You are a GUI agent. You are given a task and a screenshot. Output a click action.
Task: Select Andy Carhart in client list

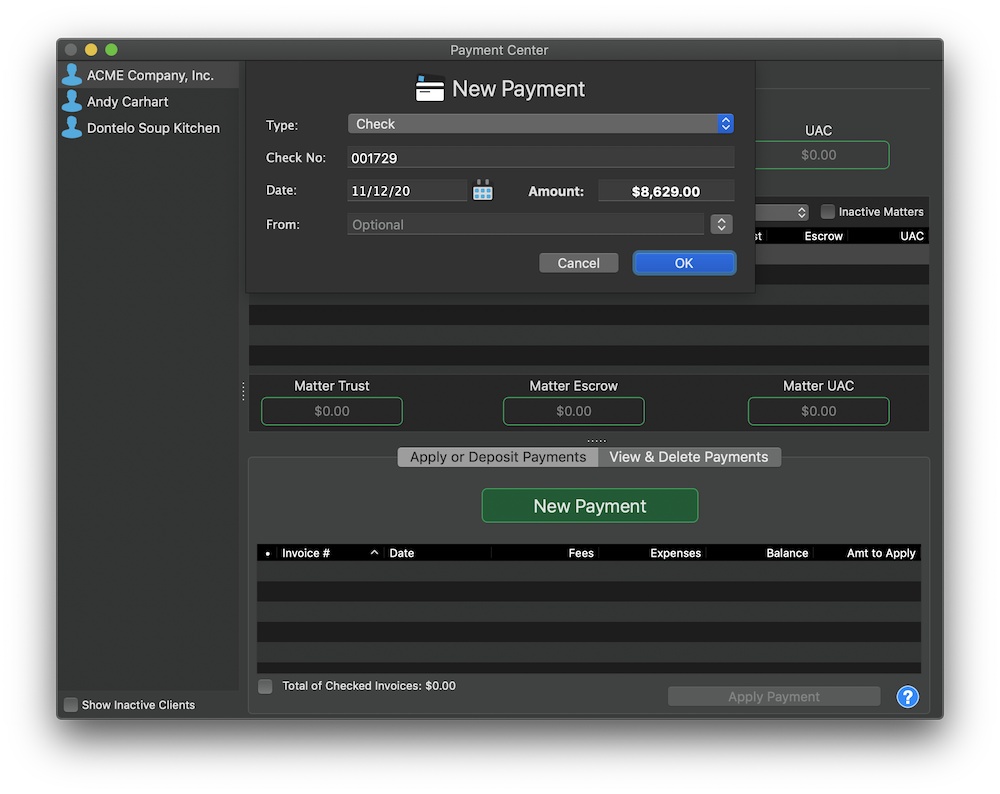pyautogui.click(x=148, y=101)
